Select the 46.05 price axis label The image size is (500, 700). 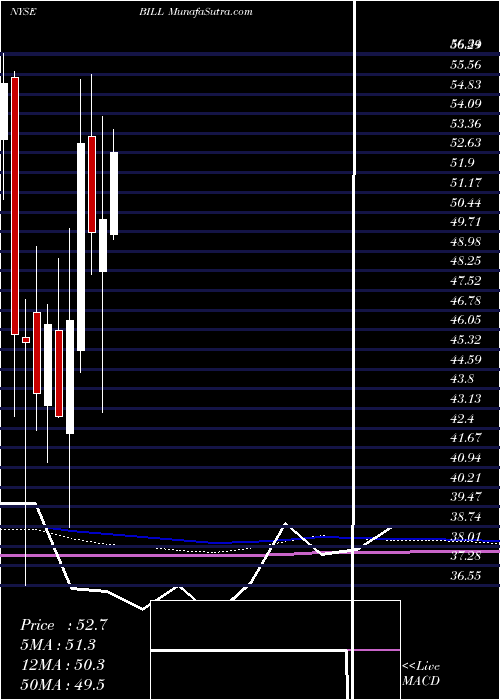click(x=466, y=320)
